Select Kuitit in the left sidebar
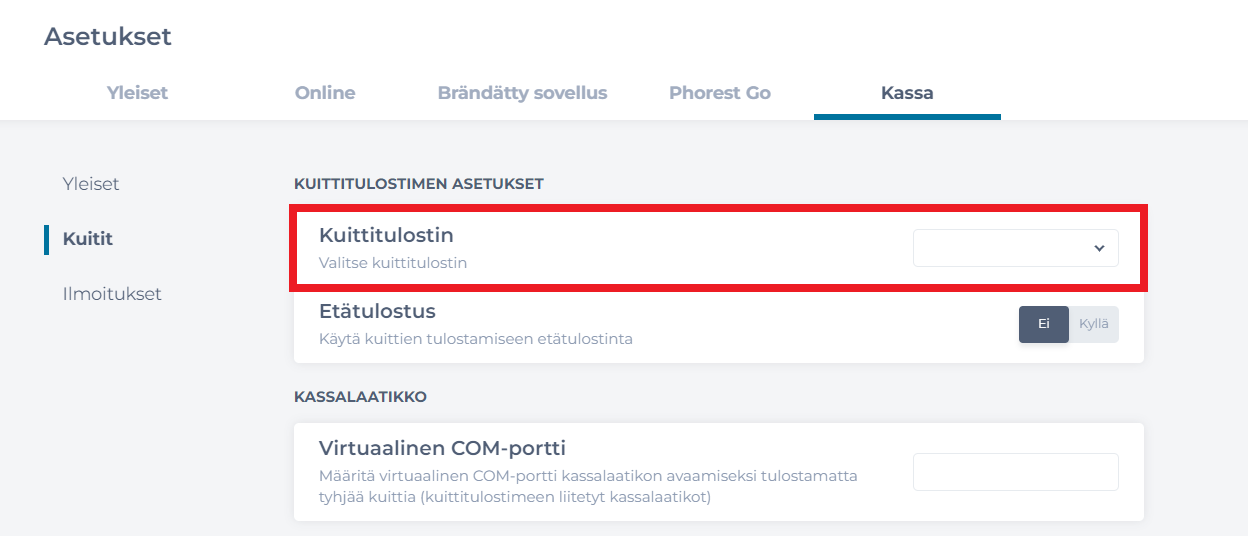This screenshot has width=1248, height=536. pyautogui.click(x=88, y=239)
